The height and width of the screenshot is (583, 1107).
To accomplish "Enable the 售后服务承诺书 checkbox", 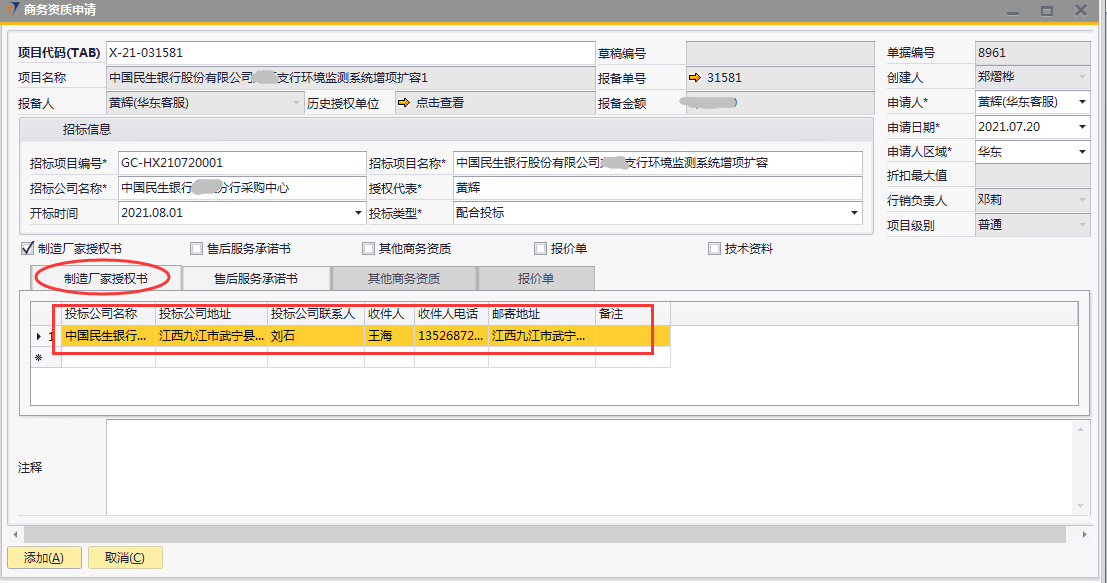I will click(x=196, y=249).
